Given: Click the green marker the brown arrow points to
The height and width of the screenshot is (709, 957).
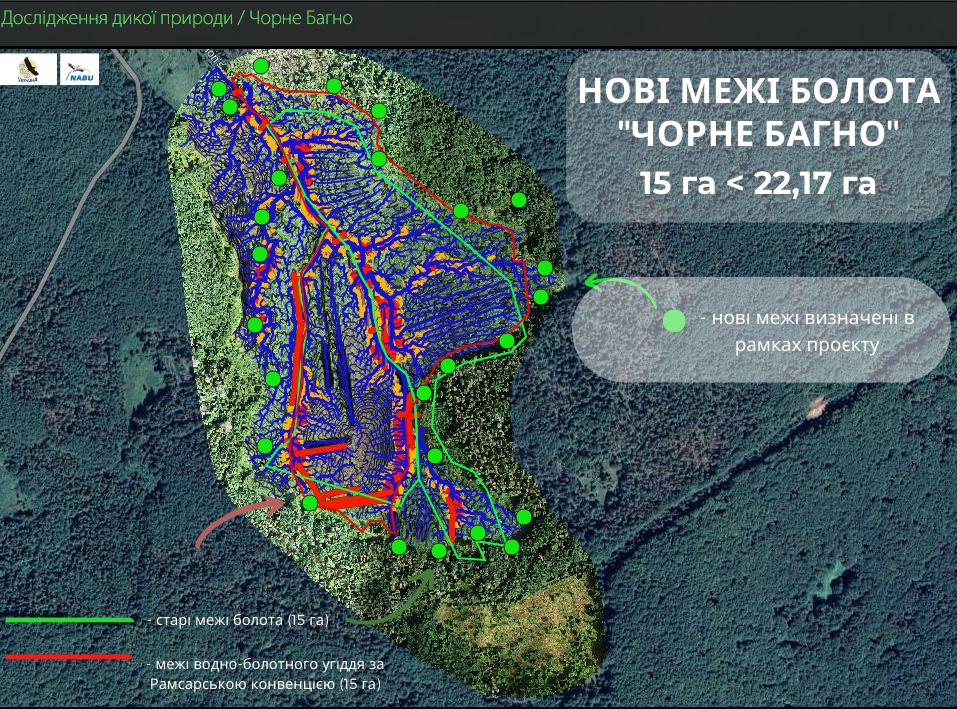Looking at the screenshot, I should [x=310, y=503].
